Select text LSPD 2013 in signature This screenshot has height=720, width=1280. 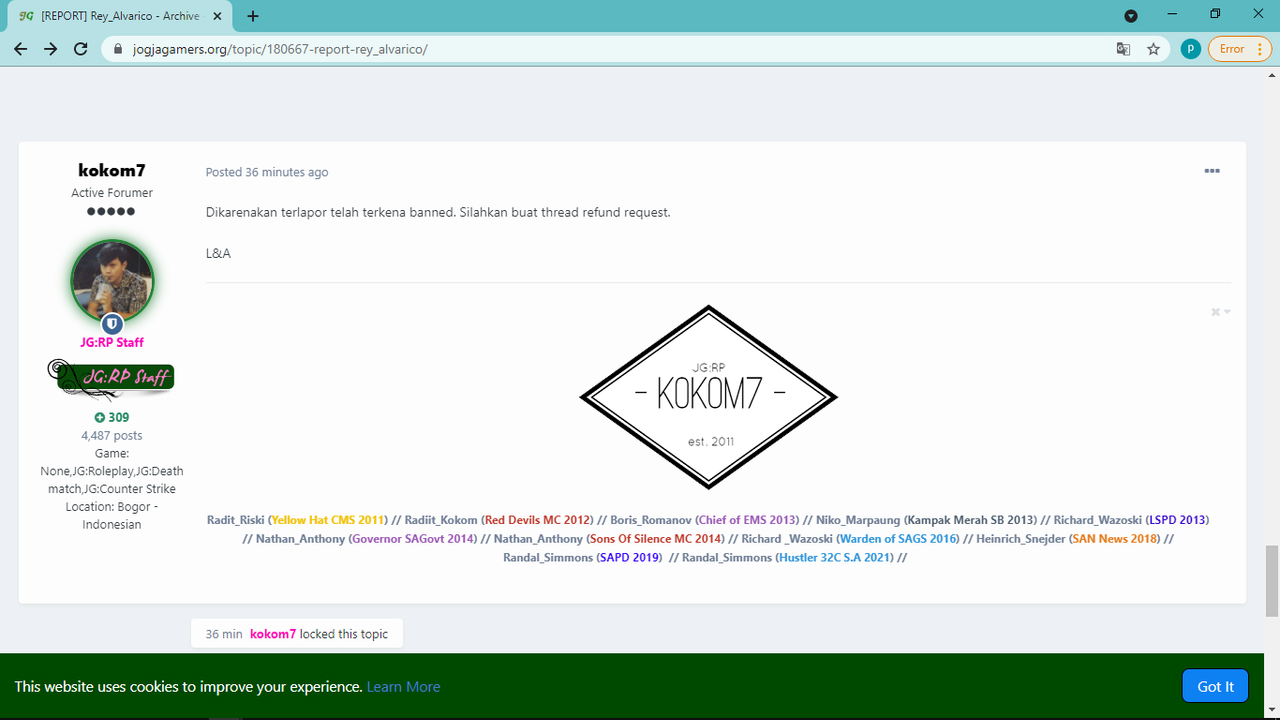pos(1178,520)
